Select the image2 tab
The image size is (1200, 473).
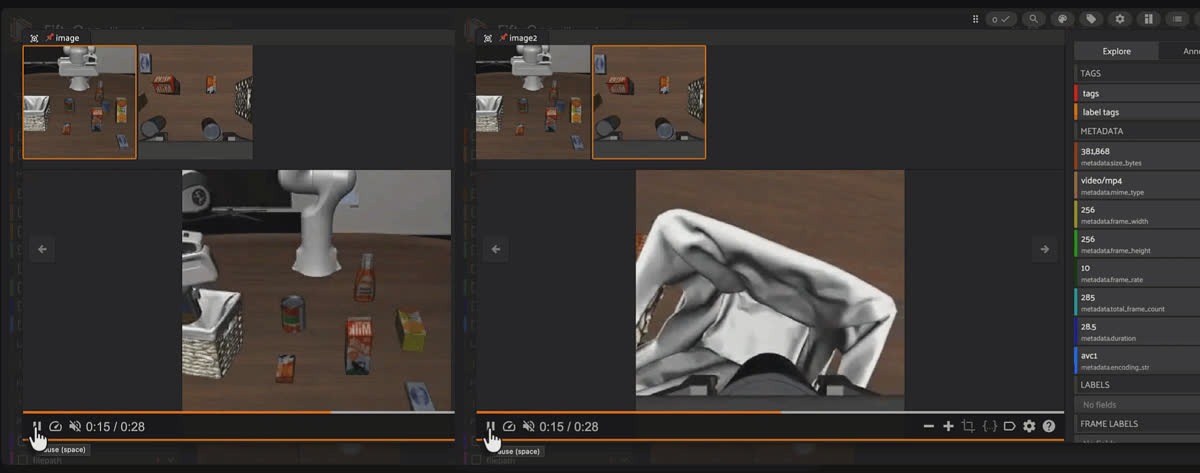point(523,38)
